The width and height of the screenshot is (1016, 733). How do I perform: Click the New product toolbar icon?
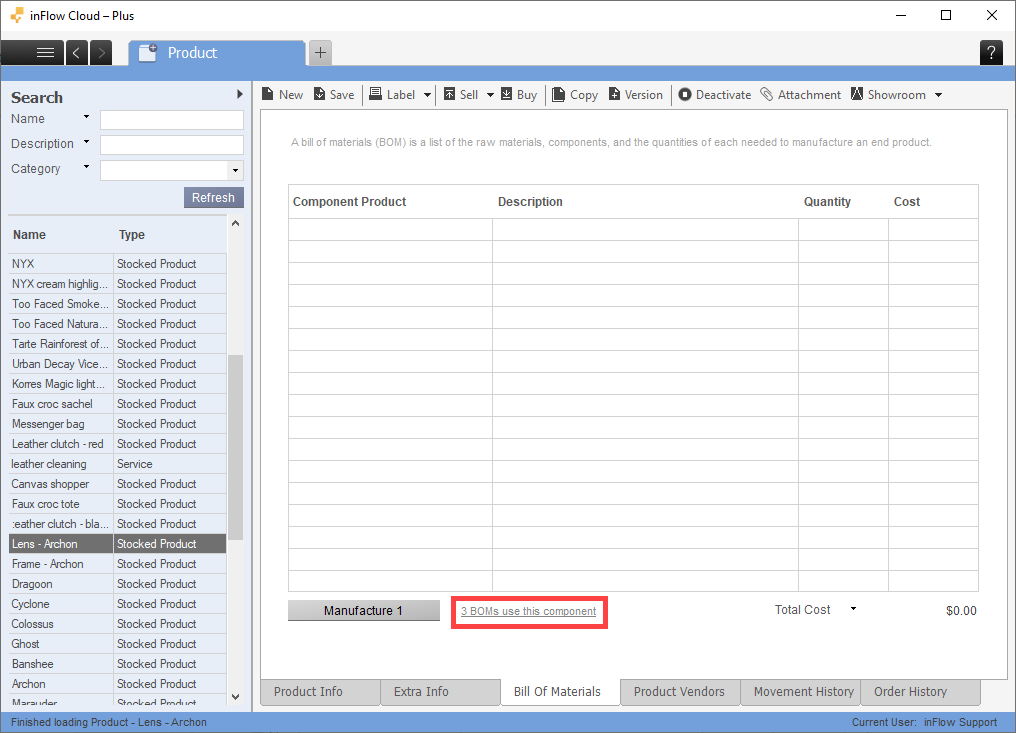pyautogui.click(x=268, y=95)
